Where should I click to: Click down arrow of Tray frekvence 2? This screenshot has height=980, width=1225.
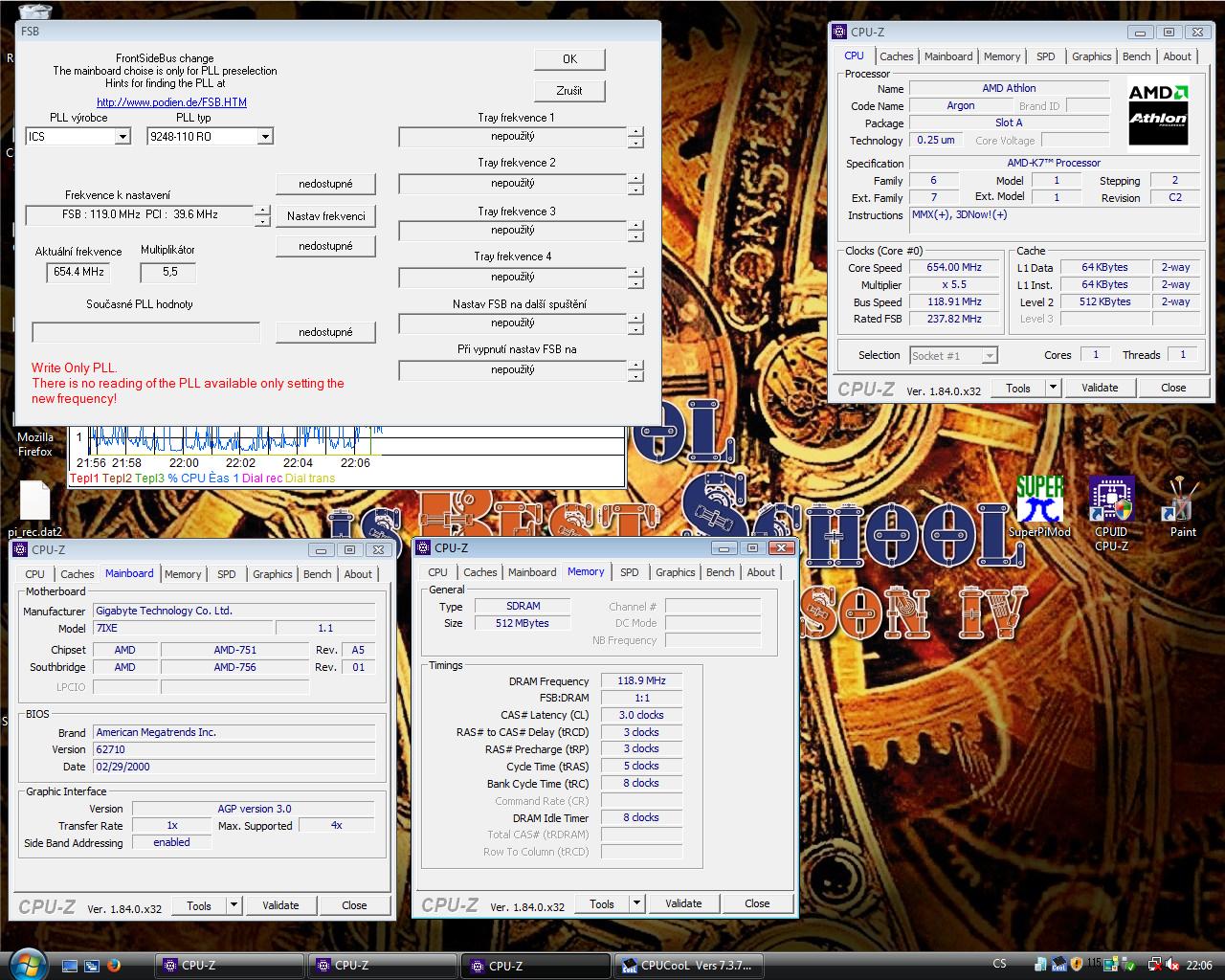coord(635,189)
